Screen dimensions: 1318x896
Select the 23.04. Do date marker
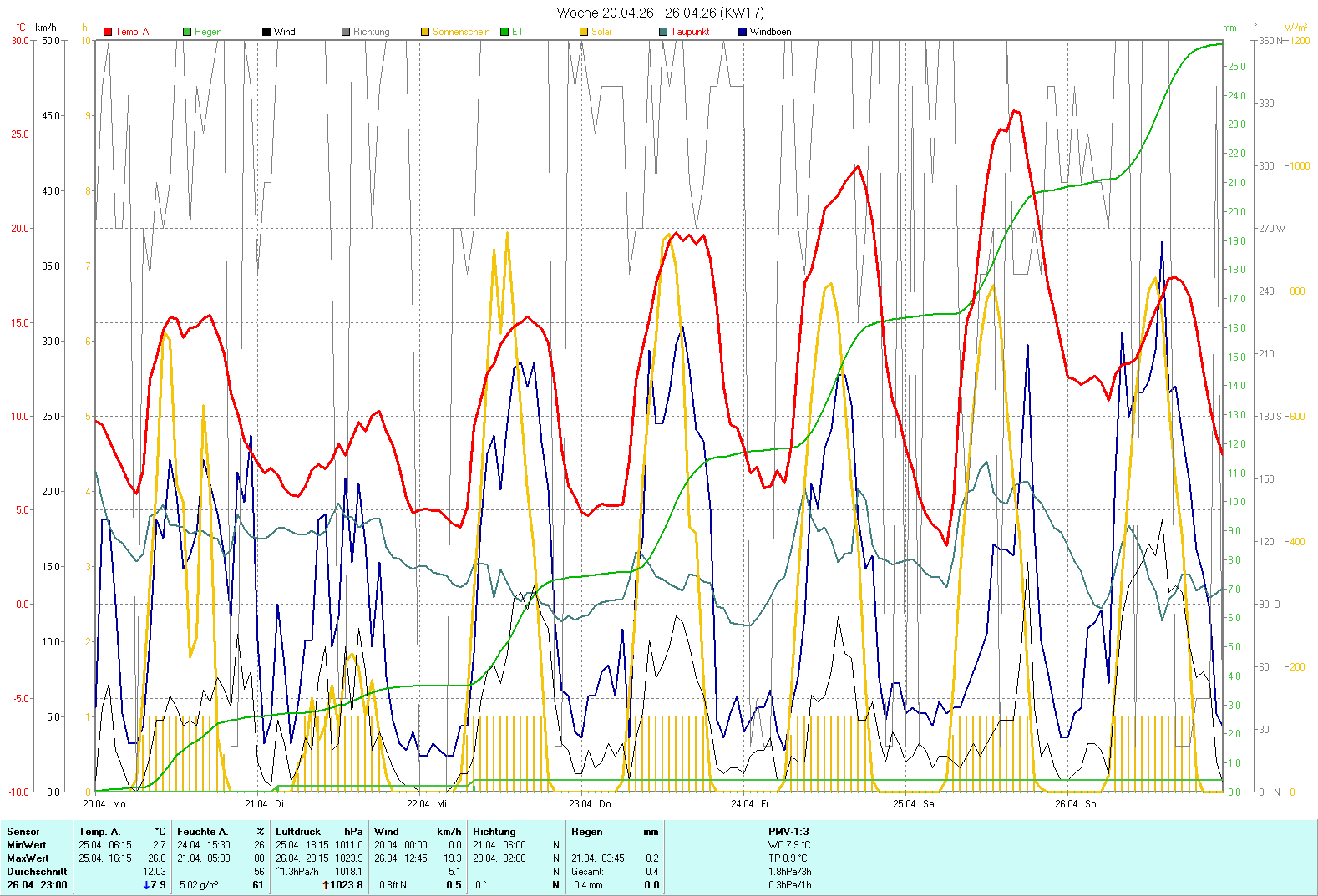[x=590, y=804]
